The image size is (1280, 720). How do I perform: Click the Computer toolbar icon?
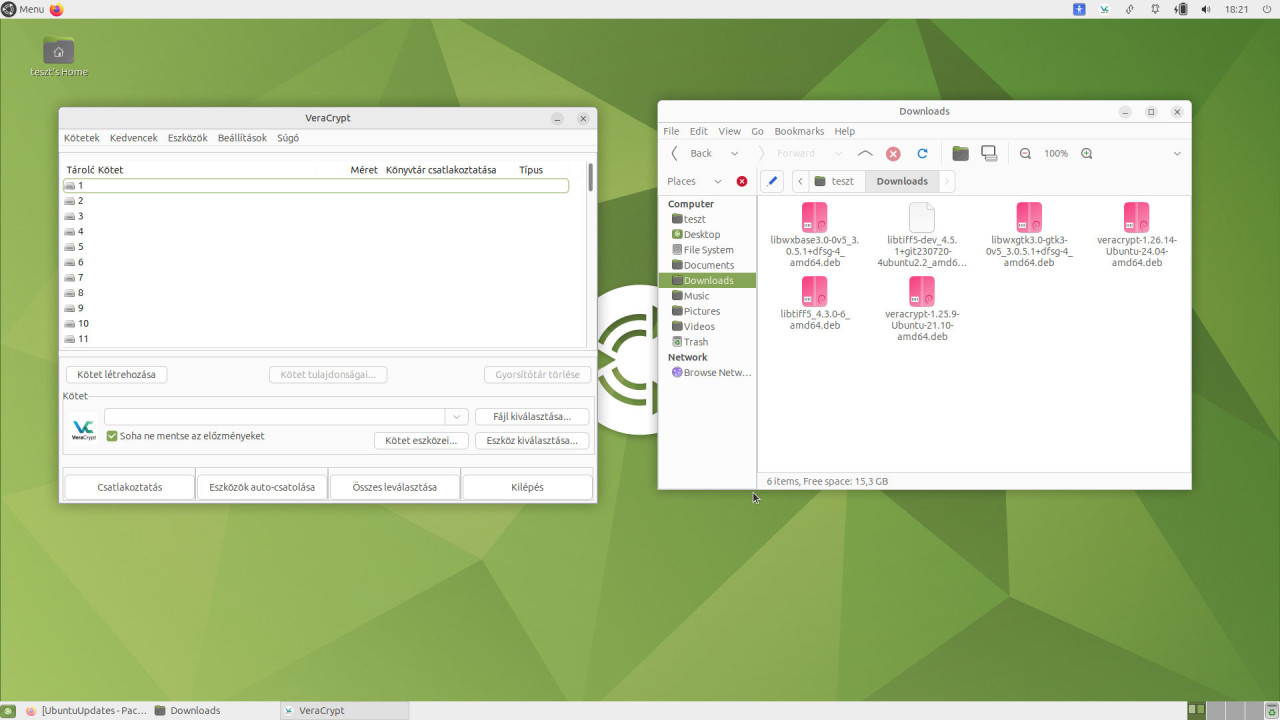989,153
